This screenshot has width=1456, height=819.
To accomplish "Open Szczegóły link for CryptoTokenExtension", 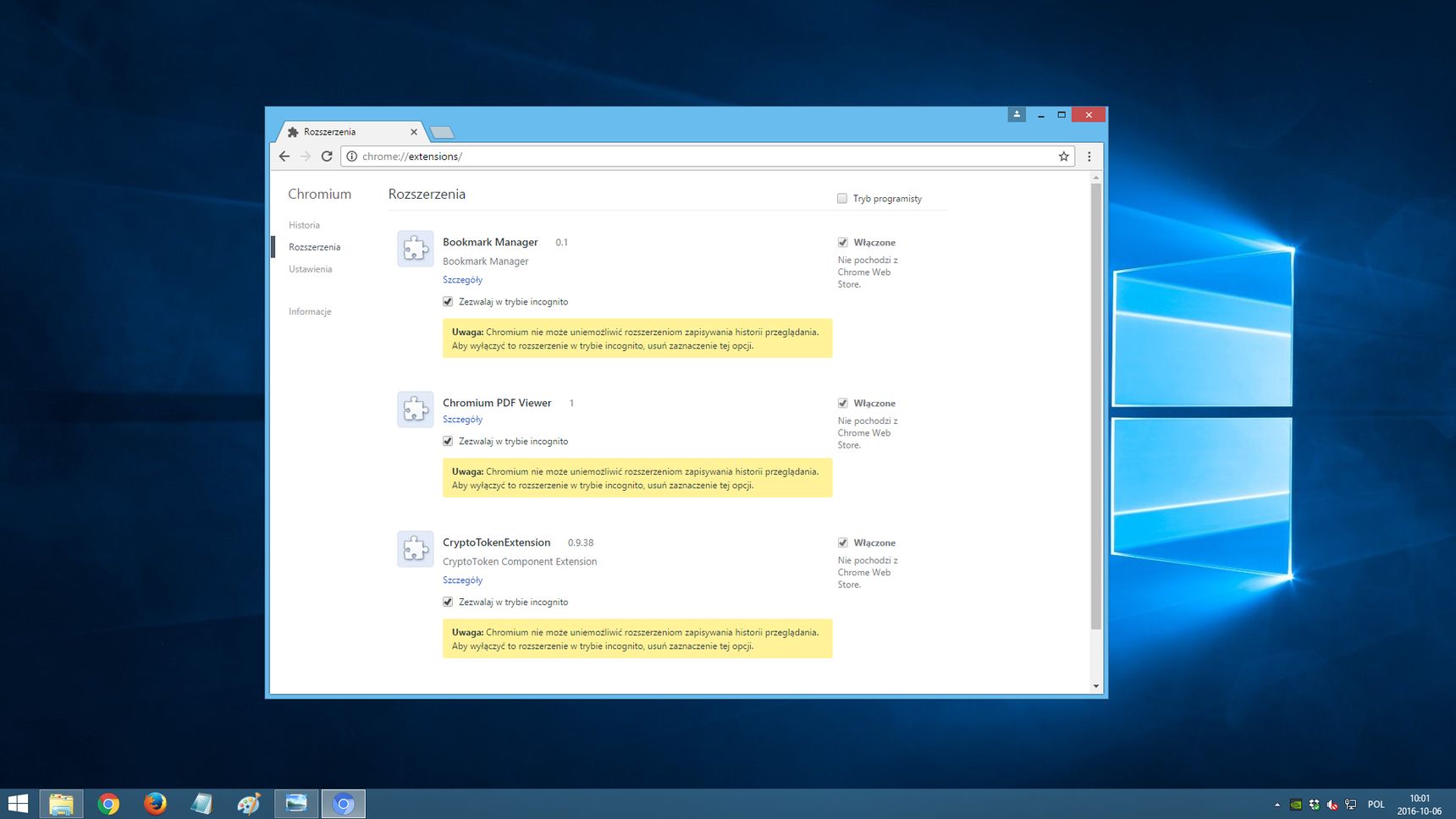I will [x=463, y=580].
